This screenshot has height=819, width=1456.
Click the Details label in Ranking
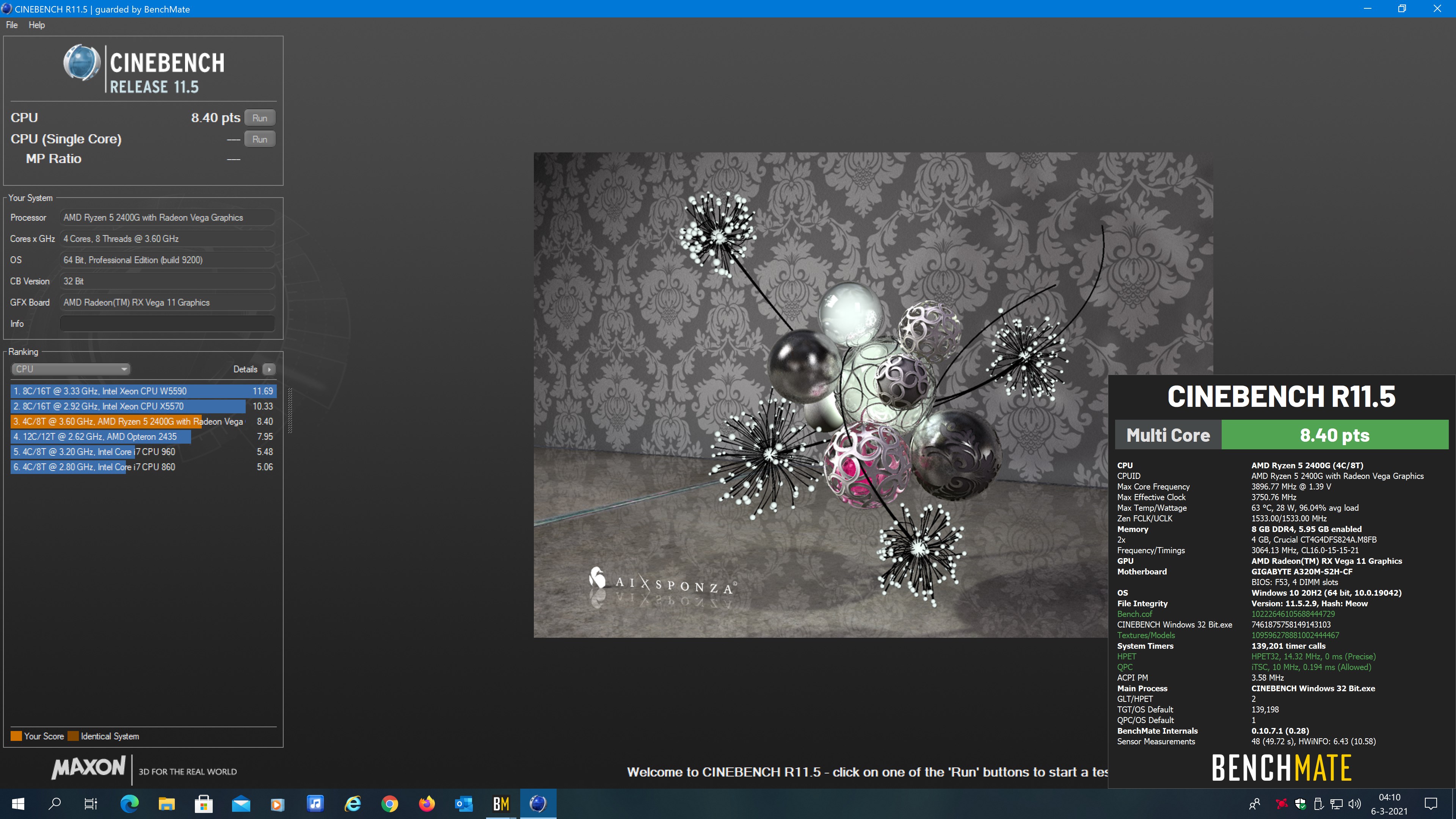point(245,369)
